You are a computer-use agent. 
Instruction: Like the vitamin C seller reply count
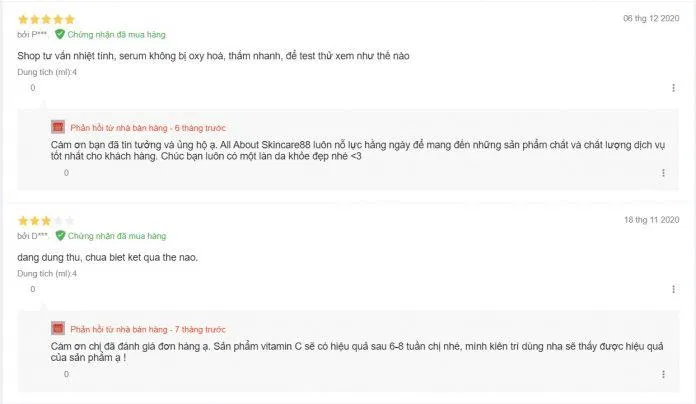pyautogui.click(x=66, y=374)
